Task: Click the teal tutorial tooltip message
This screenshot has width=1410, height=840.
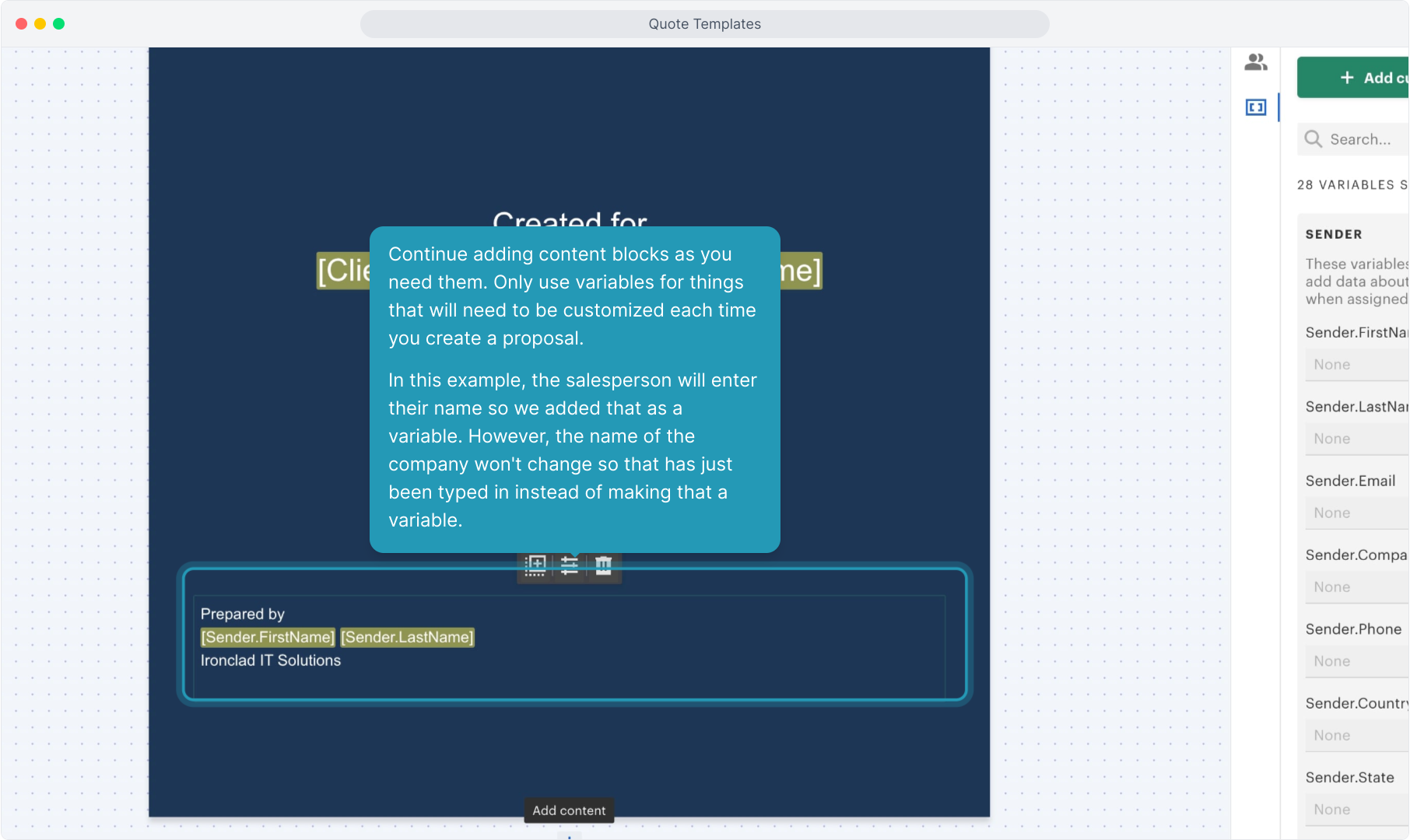Action: pyautogui.click(x=575, y=390)
